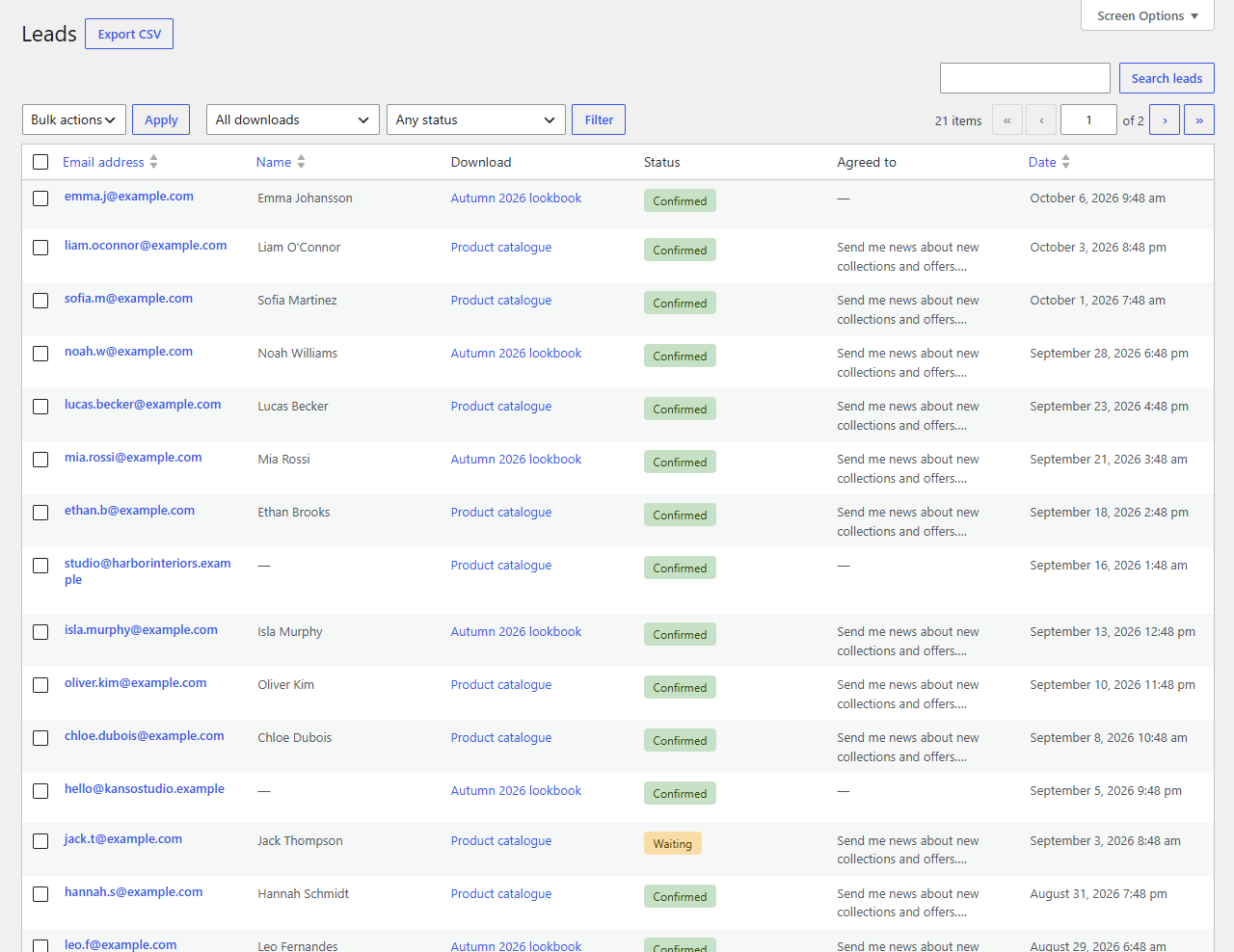Viewport: 1234px width, 952px height.
Task: Tick the select-all checkbox in table header
Action: click(40, 162)
